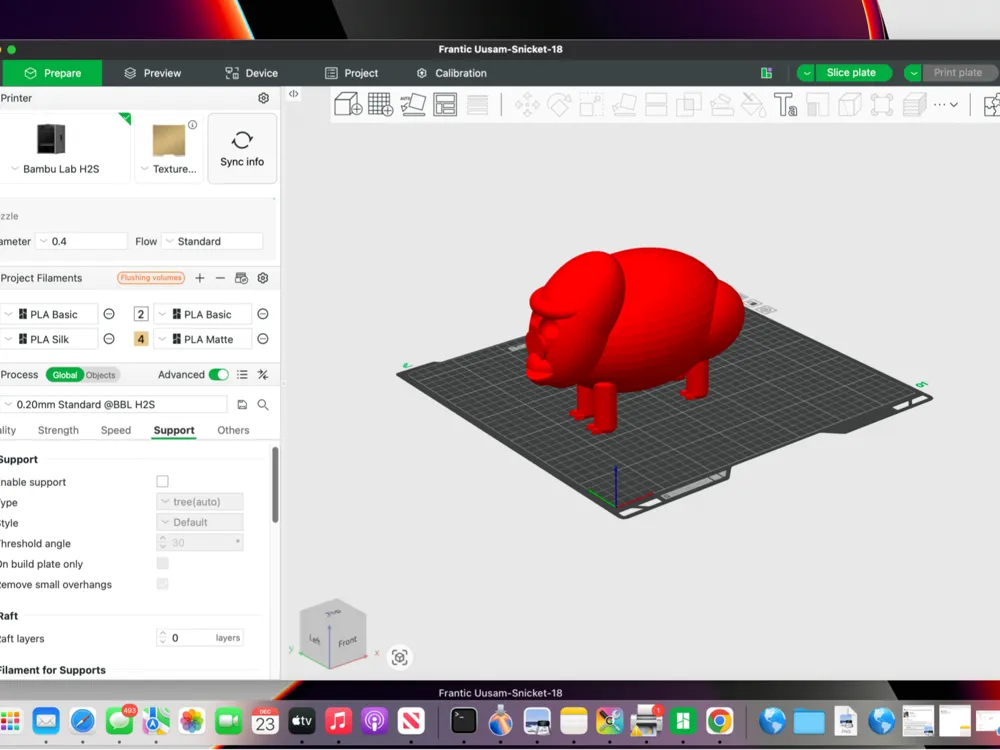Open the support Type tree(auto) dropdown
Screen dimensions: 1000x750
tap(199, 501)
